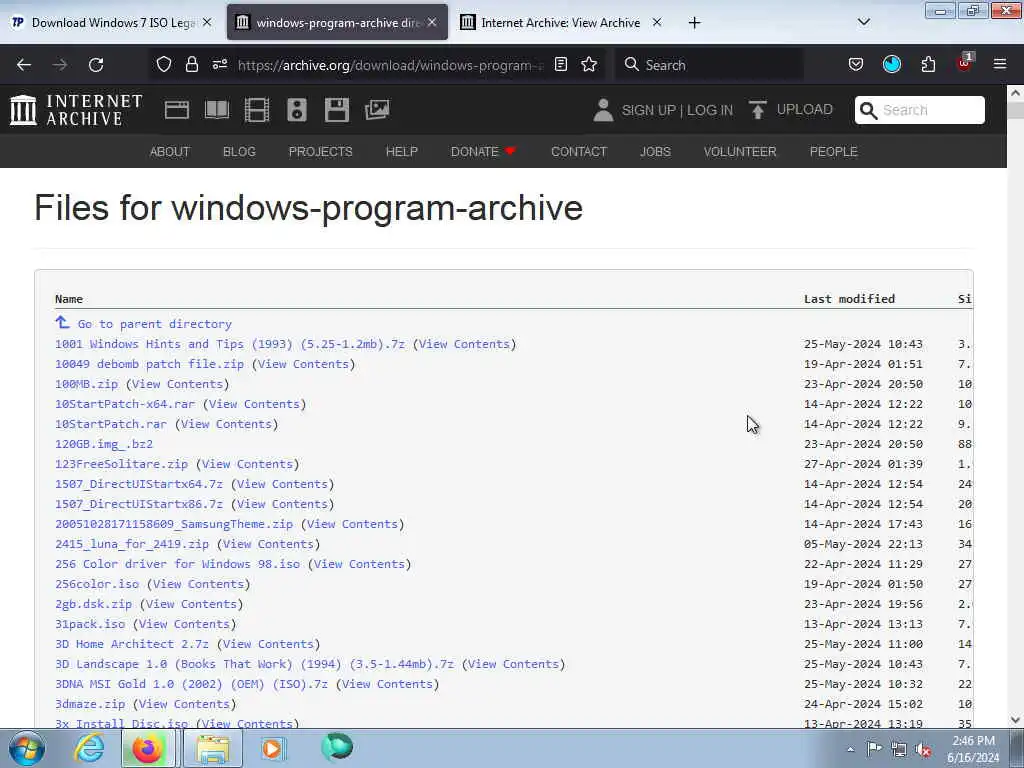Open the PROJECTS menu item
The width and height of the screenshot is (1024, 768).
click(x=321, y=152)
